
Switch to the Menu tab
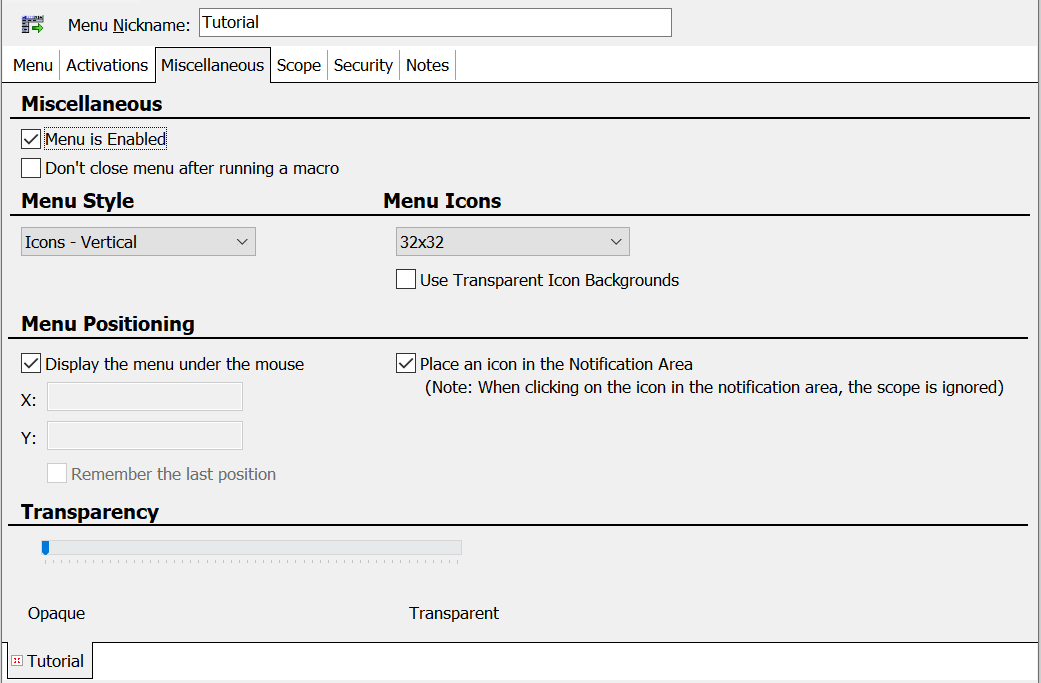point(33,65)
